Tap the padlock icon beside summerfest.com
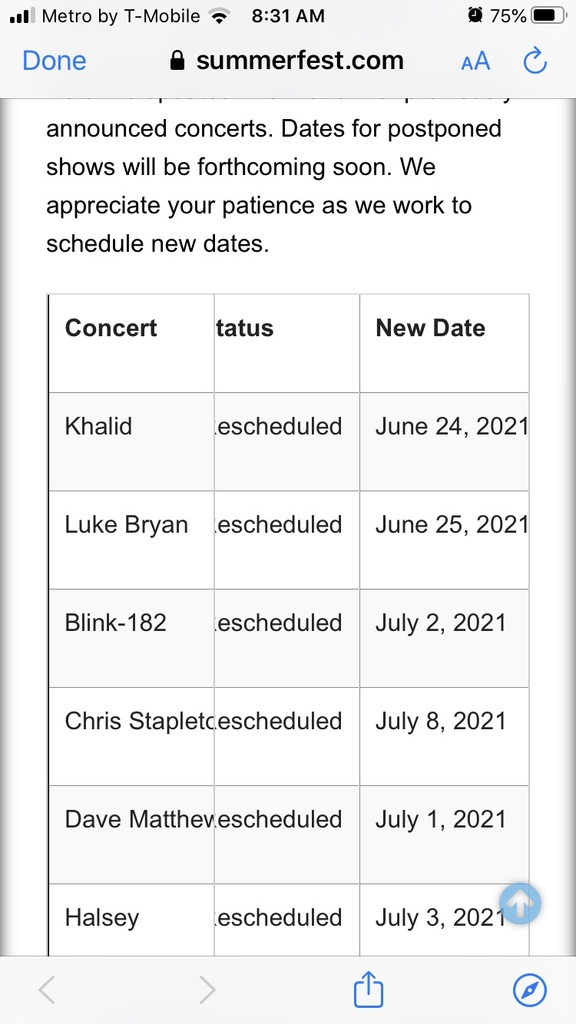Screen dimensions: 576x1024 tap(177, 61)
